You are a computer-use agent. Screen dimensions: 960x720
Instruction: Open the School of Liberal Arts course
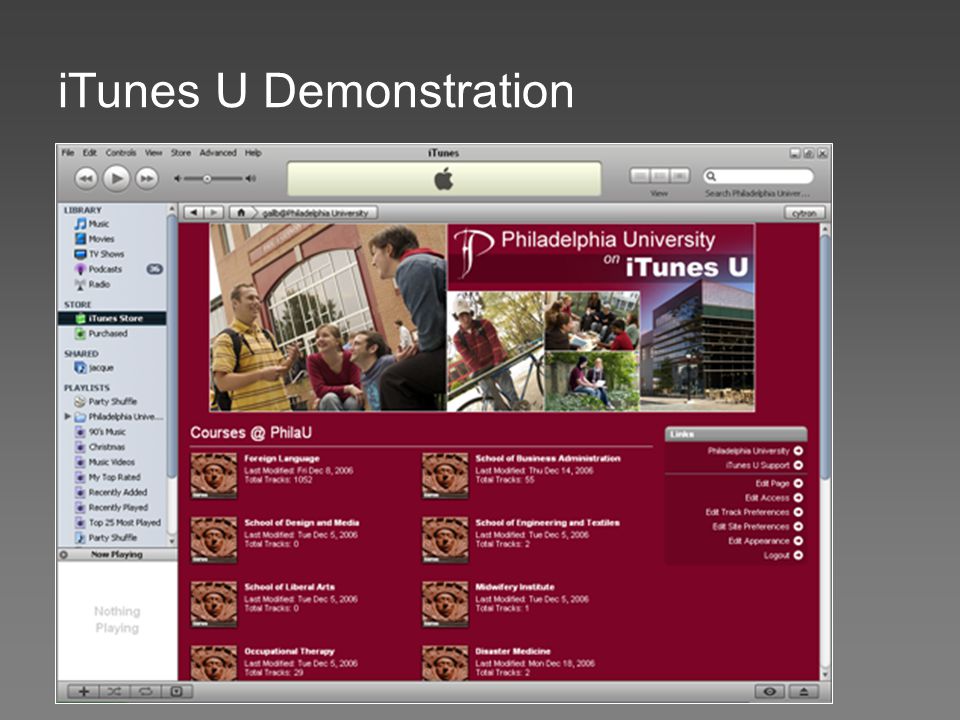[290, 587]
